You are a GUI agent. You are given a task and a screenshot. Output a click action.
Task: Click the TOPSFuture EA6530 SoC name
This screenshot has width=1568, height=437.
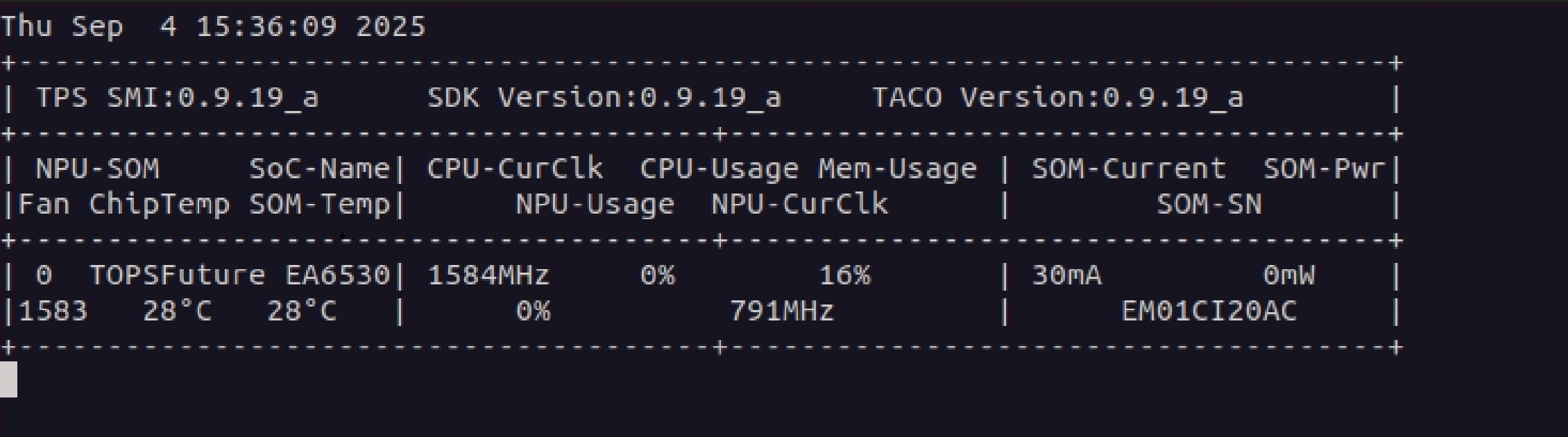[x=239, y=275]
